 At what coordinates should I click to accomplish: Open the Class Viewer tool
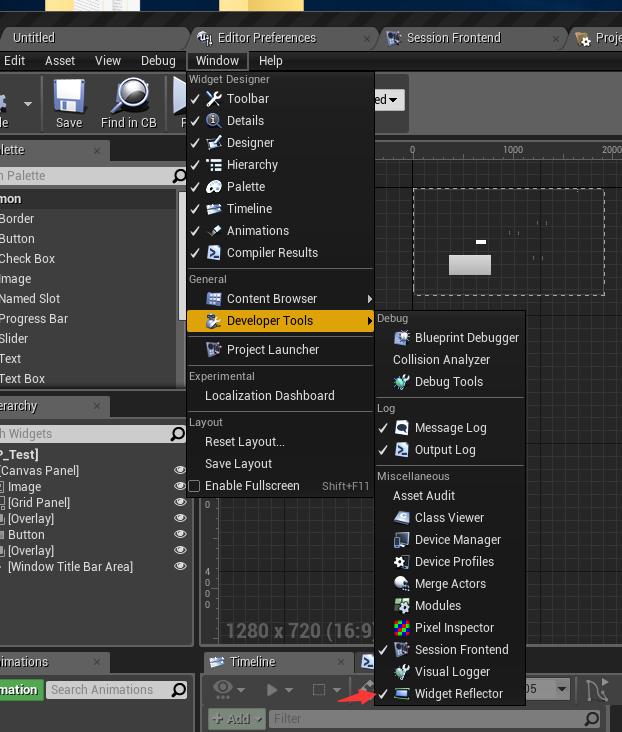point(449,518)
